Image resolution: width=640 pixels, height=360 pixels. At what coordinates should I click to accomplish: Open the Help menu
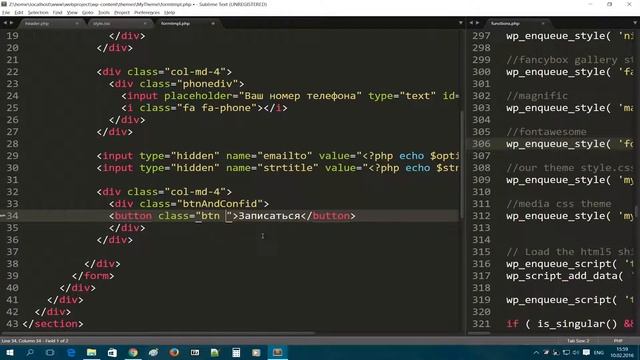pyautogui.click(x=169, y=13)
